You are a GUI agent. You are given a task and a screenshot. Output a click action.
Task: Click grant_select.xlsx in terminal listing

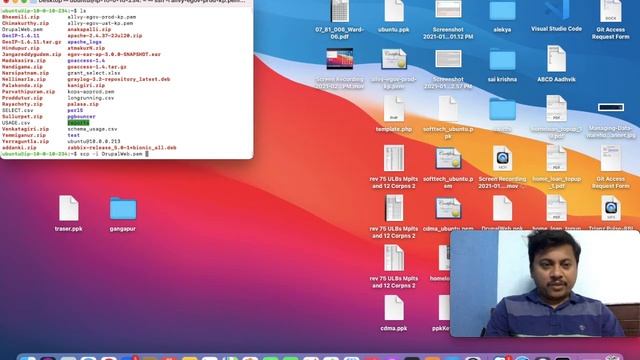[x=94, y=73]
